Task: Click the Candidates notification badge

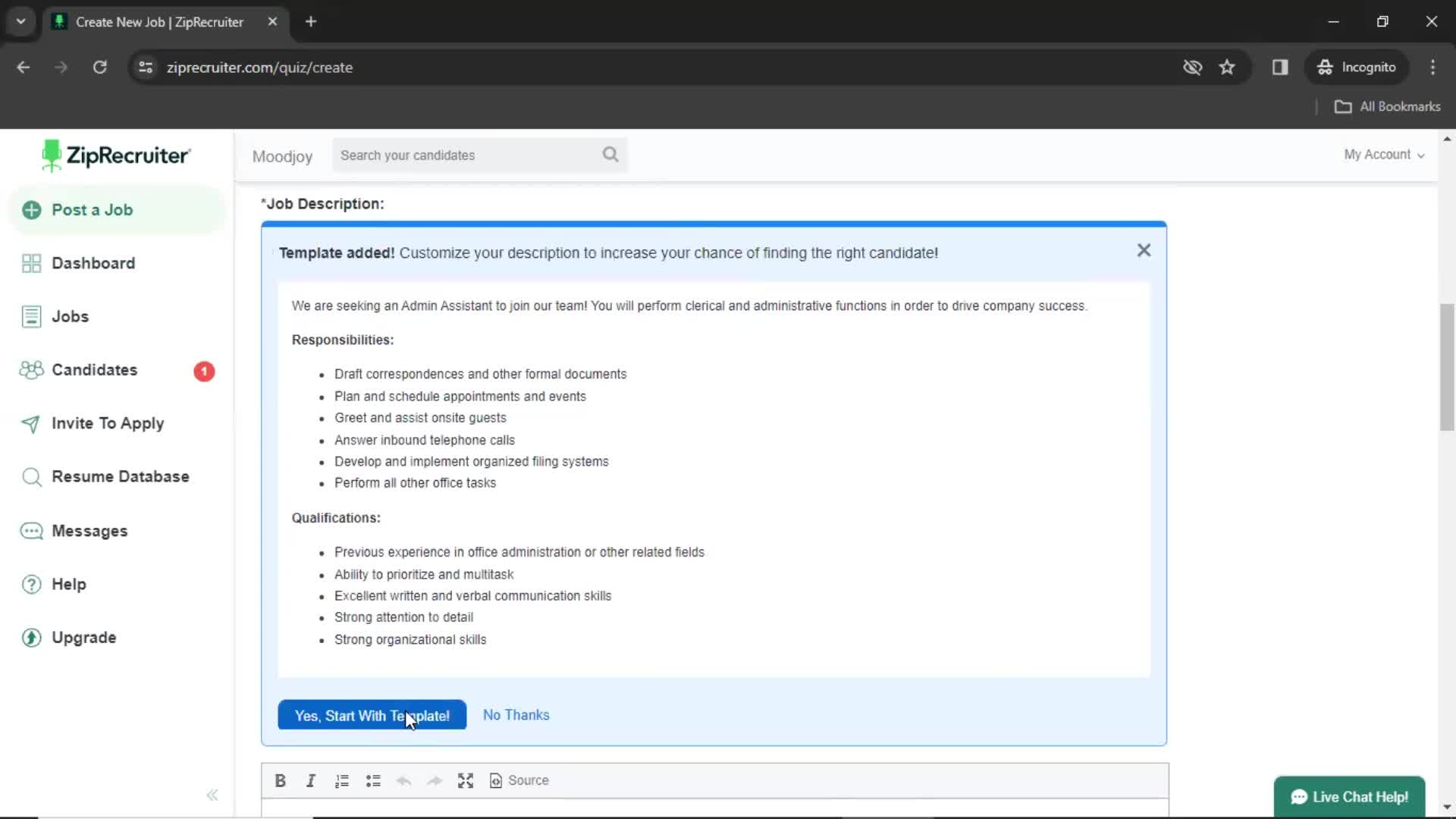Action: 204,370
